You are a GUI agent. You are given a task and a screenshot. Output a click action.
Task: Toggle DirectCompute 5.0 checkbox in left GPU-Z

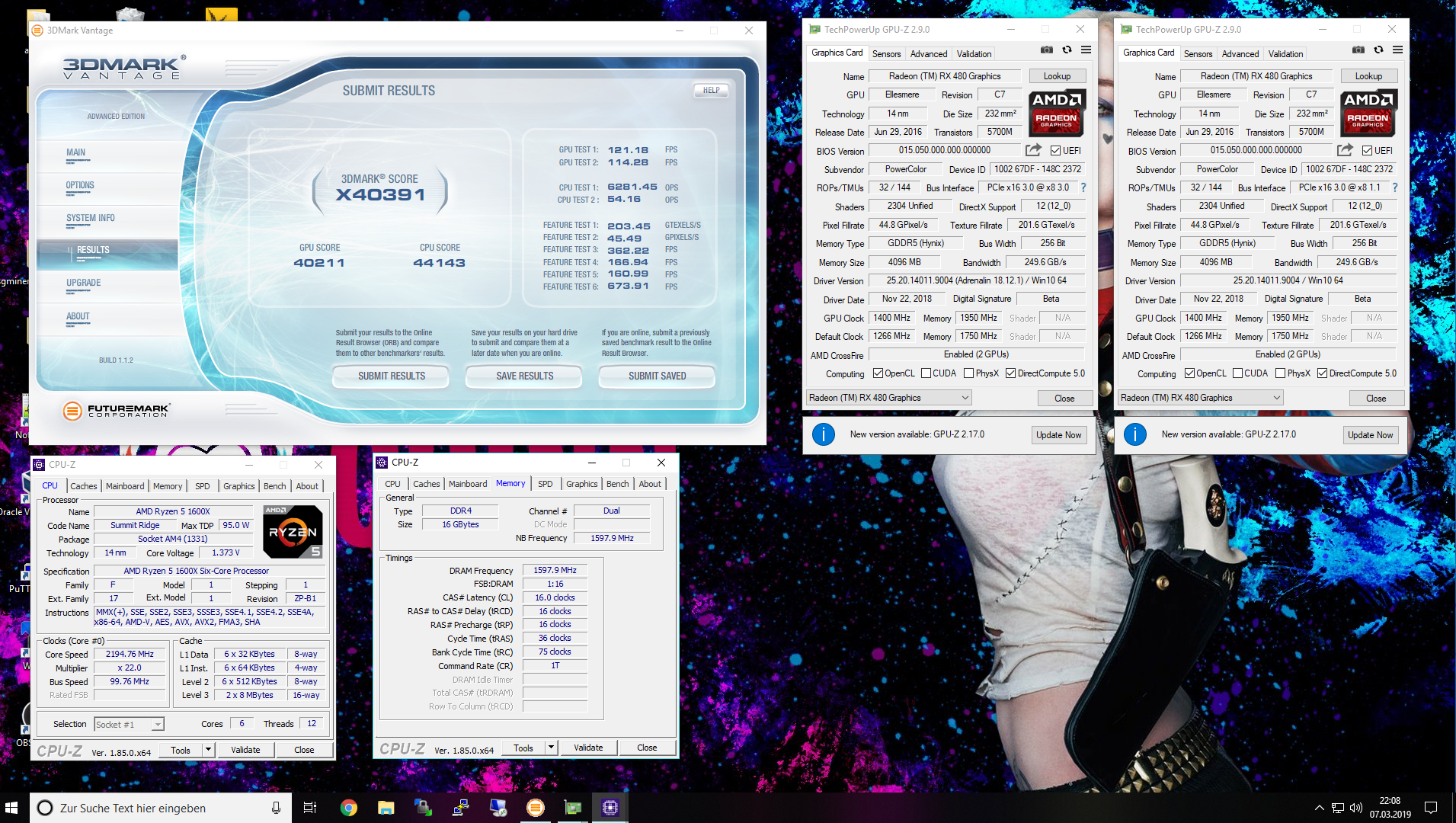(1010, 373)
